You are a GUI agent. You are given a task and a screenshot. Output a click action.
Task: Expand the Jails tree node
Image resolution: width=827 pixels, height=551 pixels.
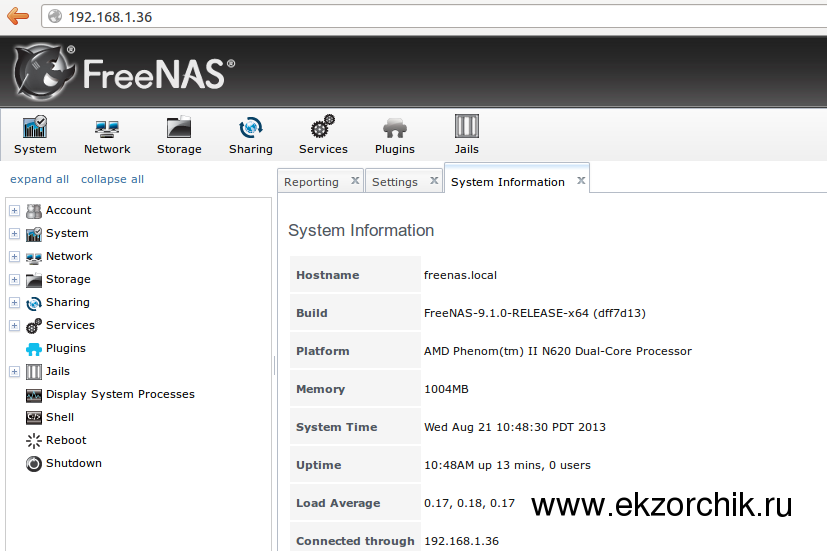click(x=14, y=372)
